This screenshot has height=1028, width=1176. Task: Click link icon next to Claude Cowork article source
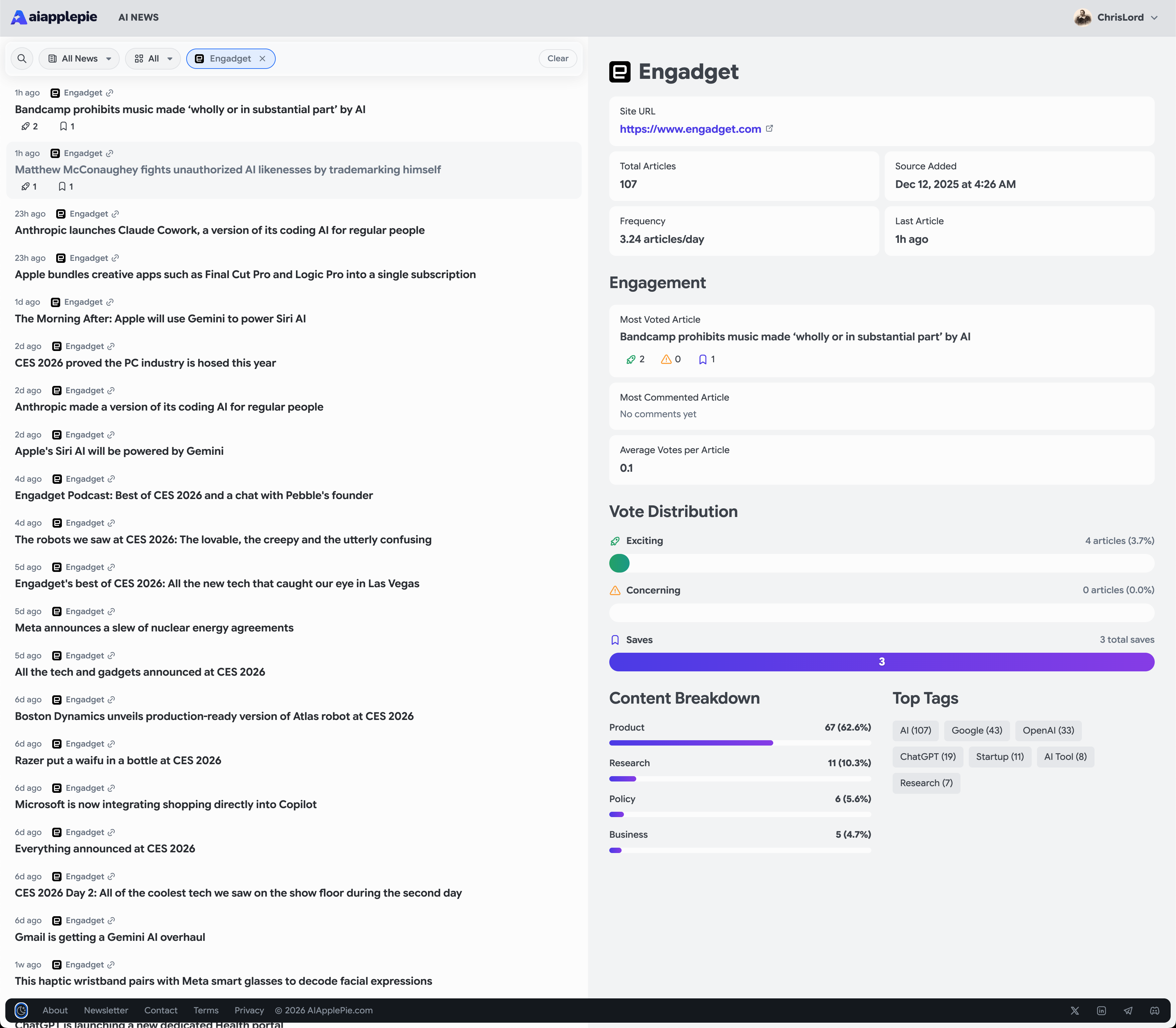click(x=115, y=214)
